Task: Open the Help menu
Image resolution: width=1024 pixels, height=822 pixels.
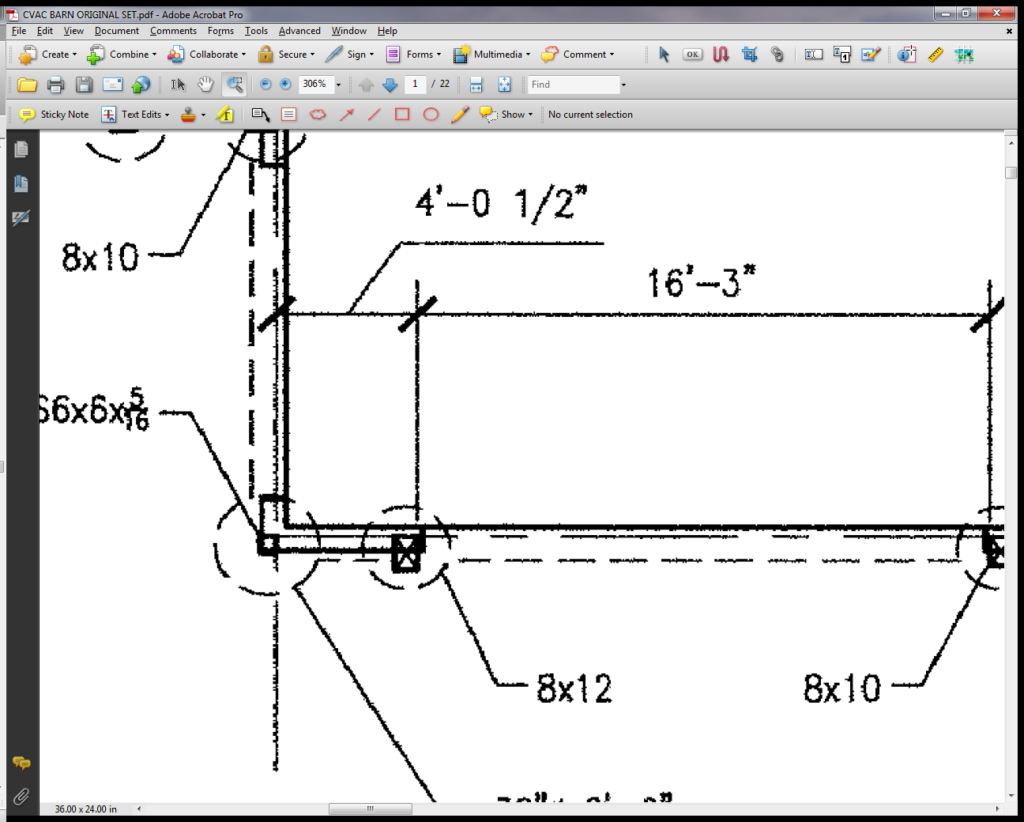Action: [x=387, y=31]
